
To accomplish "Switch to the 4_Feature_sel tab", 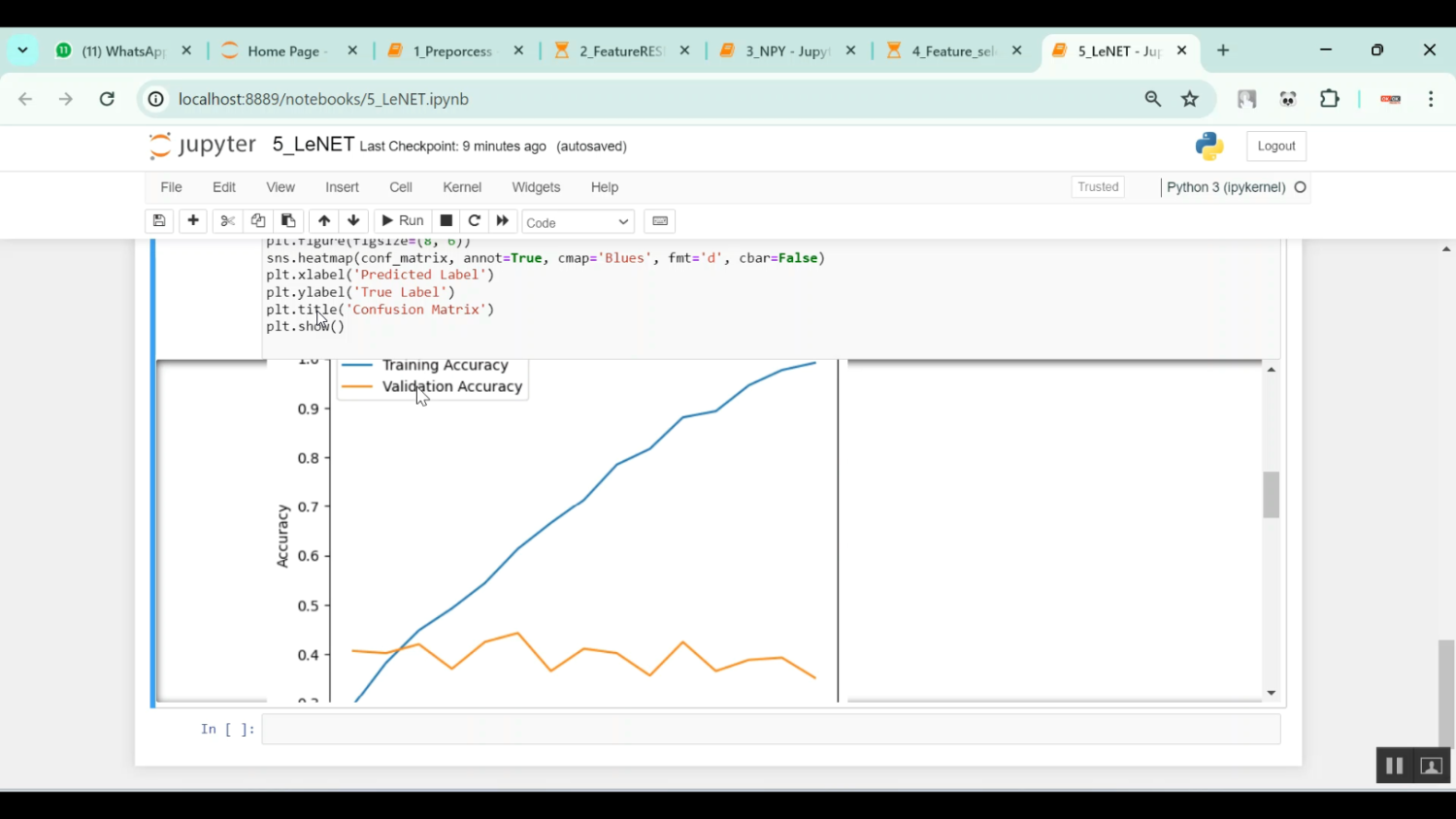I will 952,51.
